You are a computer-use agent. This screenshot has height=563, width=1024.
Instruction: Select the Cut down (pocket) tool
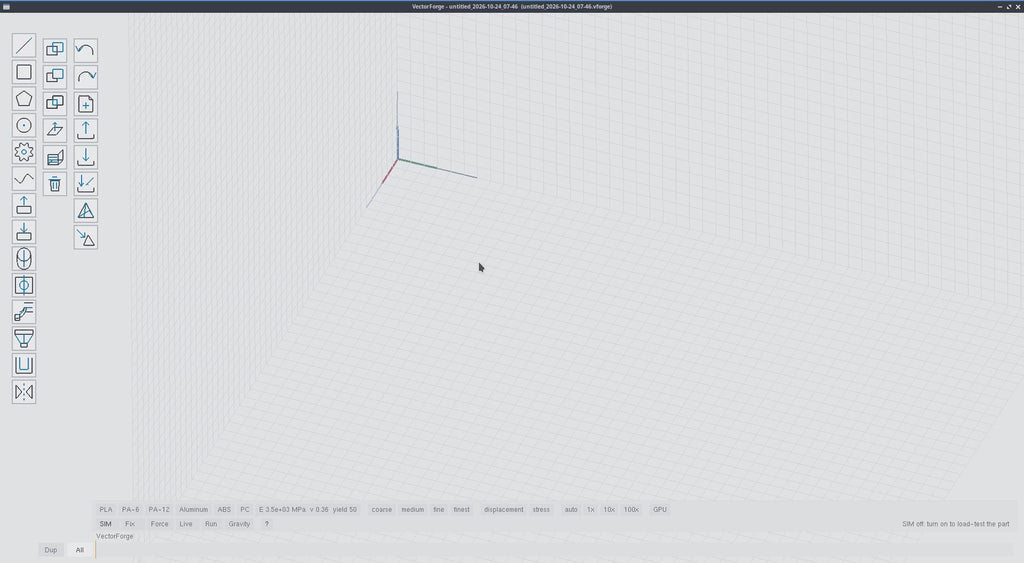point(24,233)
